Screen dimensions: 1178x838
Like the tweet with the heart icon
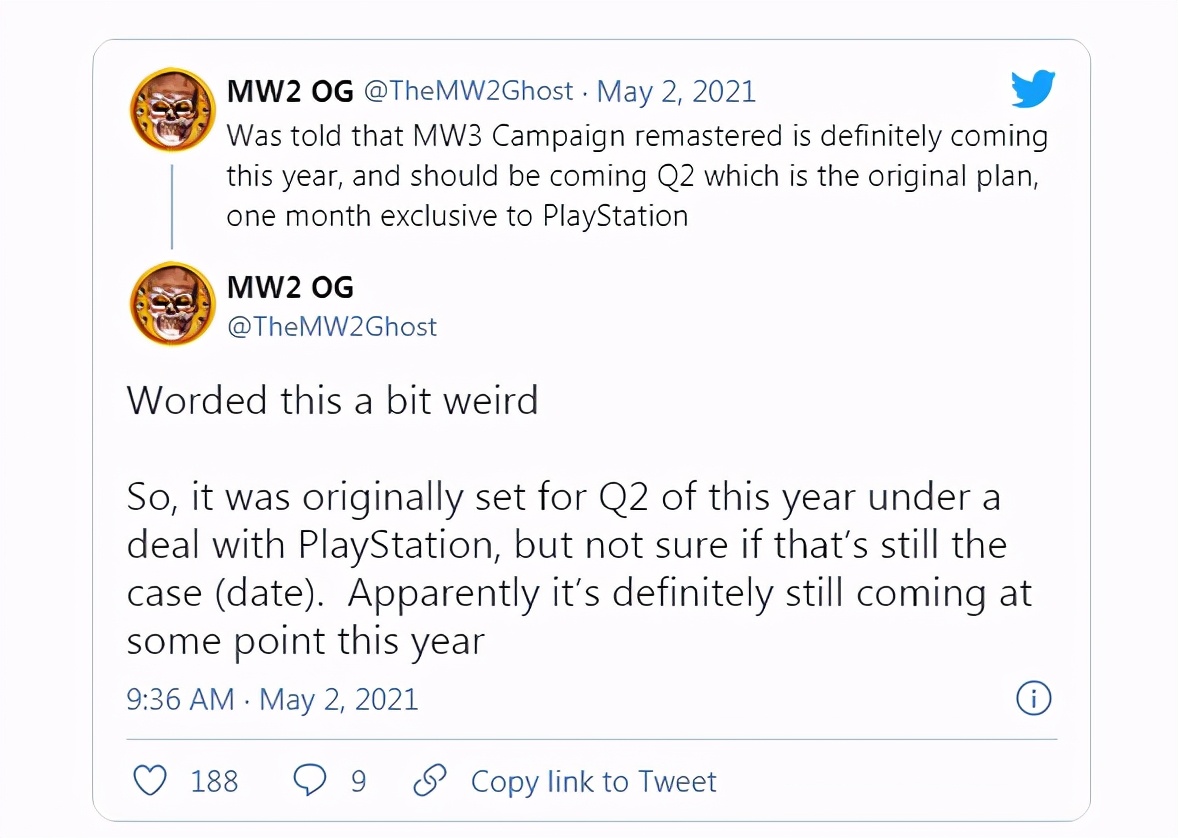pos(150,780)
